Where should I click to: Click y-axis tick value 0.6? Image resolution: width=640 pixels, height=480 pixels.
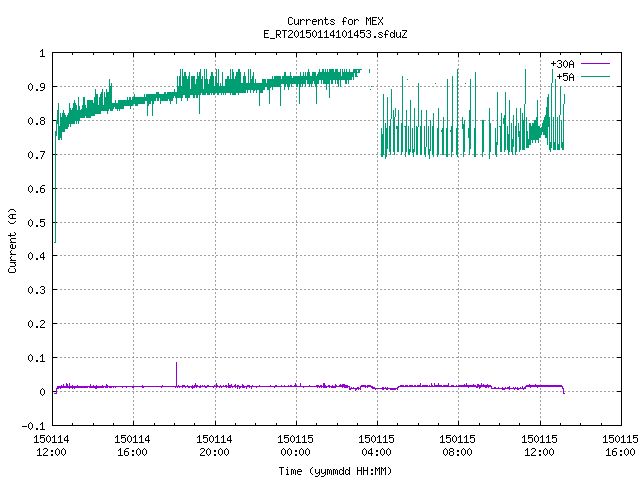coord(36,189)
